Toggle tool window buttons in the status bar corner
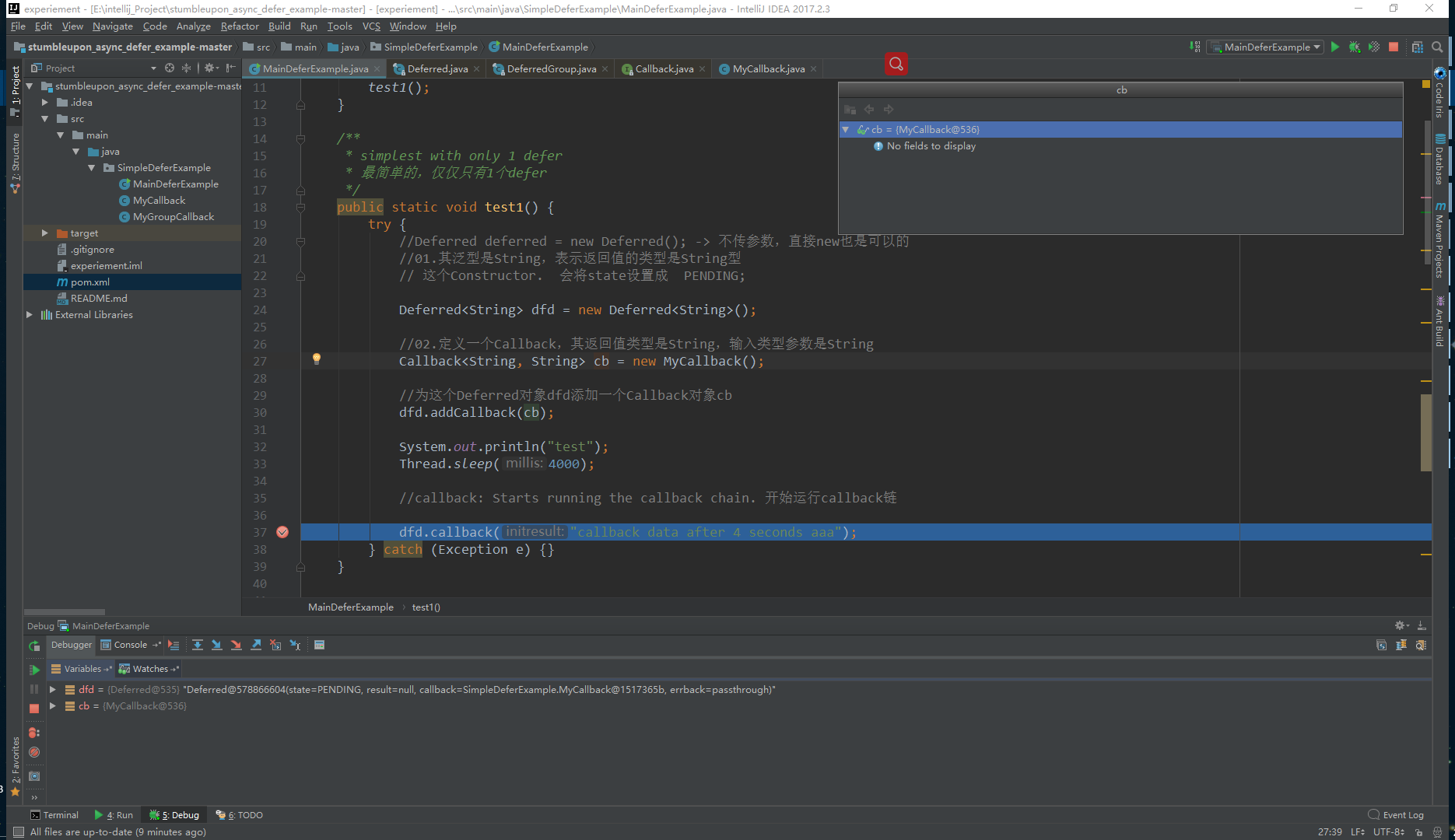This screenshot has height=840, width=1455. click(18, 832)
